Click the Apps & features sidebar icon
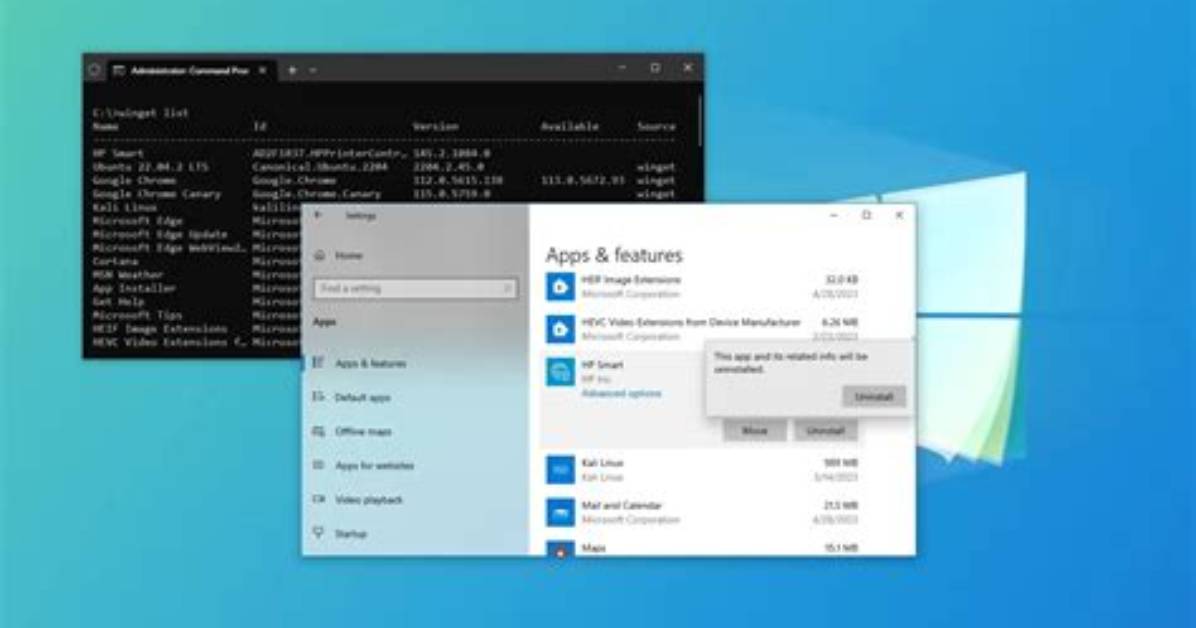Screen dimensions: 1196x628 tap(319, 363)
